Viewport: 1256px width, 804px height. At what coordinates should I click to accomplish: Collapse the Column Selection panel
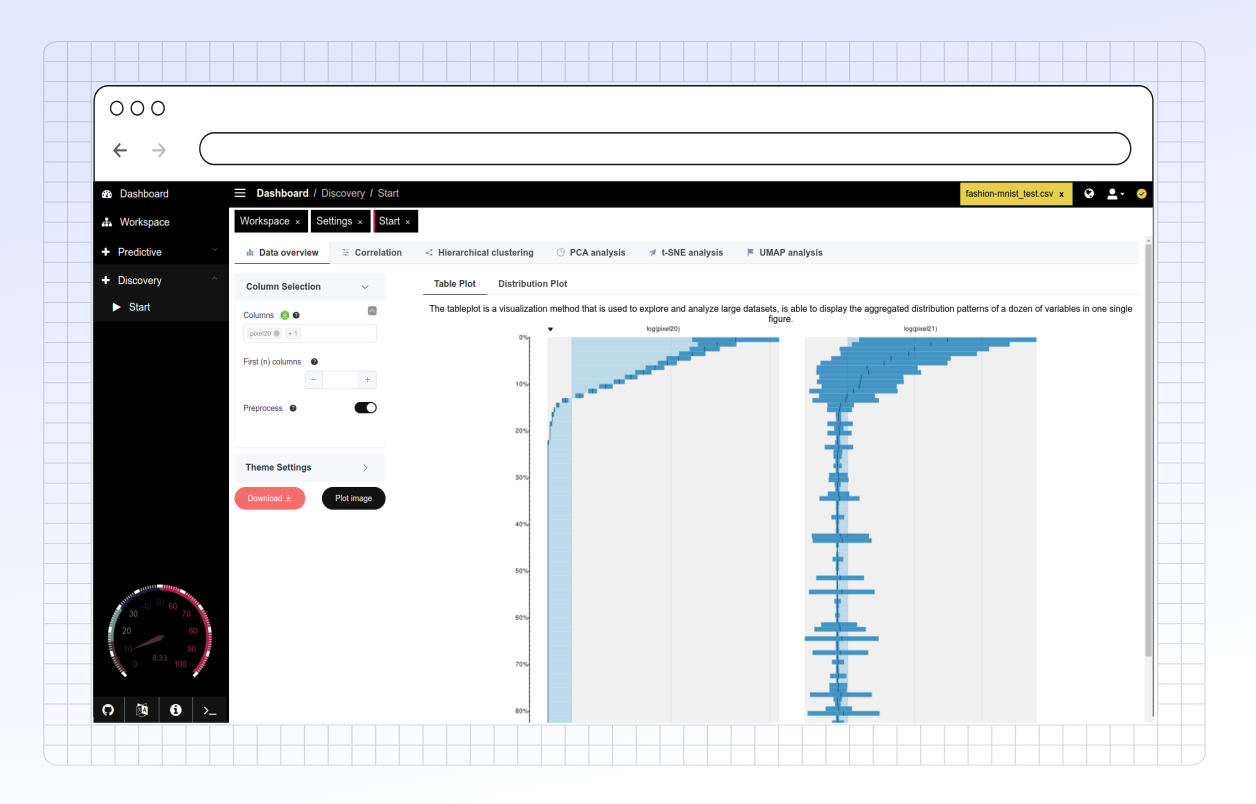pos(365,287)
